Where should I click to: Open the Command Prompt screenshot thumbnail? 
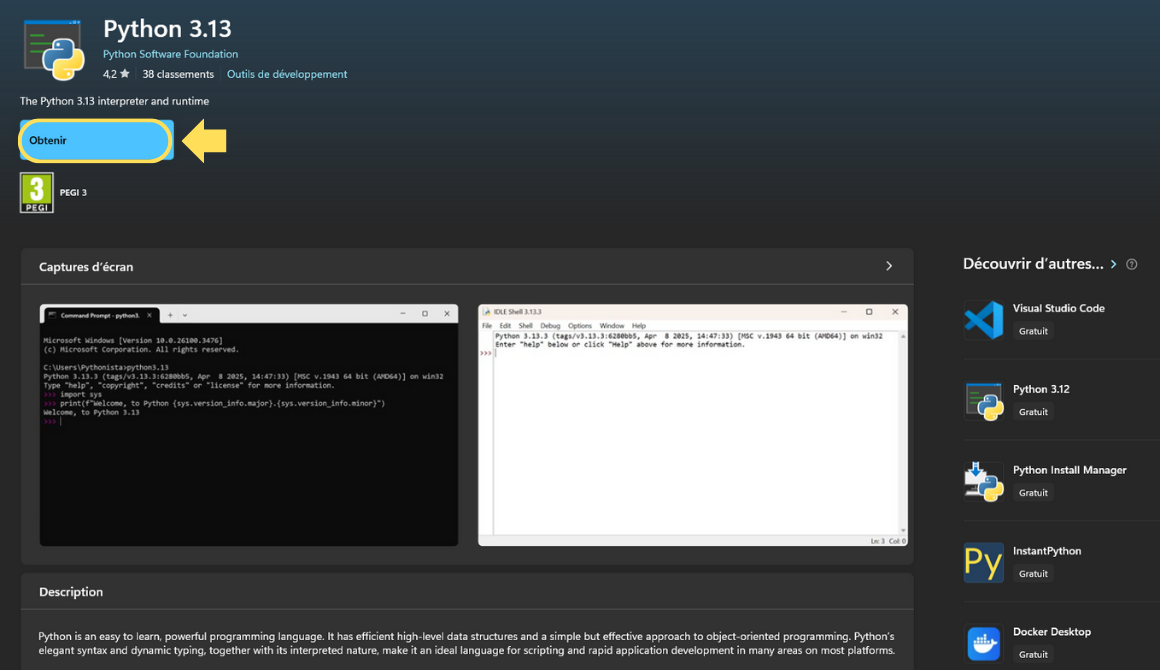coord(249,425)
